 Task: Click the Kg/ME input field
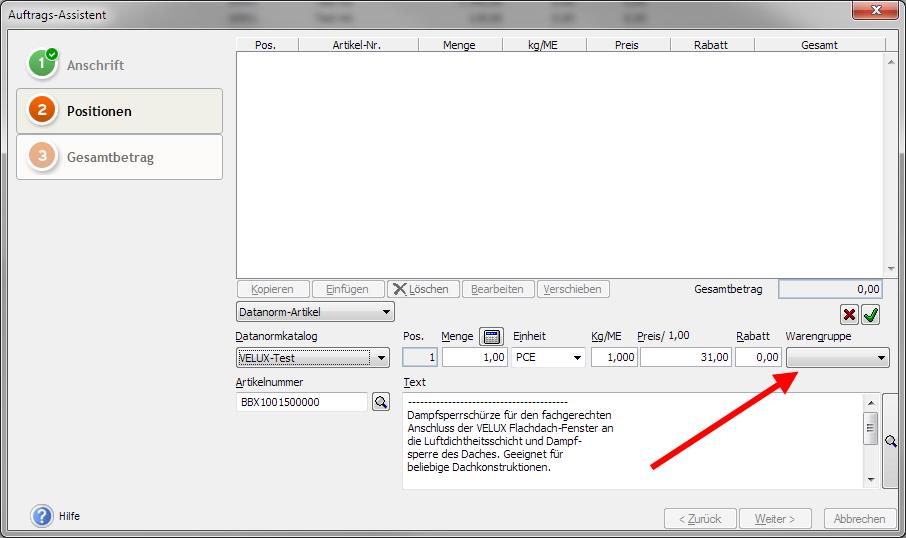click(614, 357)
